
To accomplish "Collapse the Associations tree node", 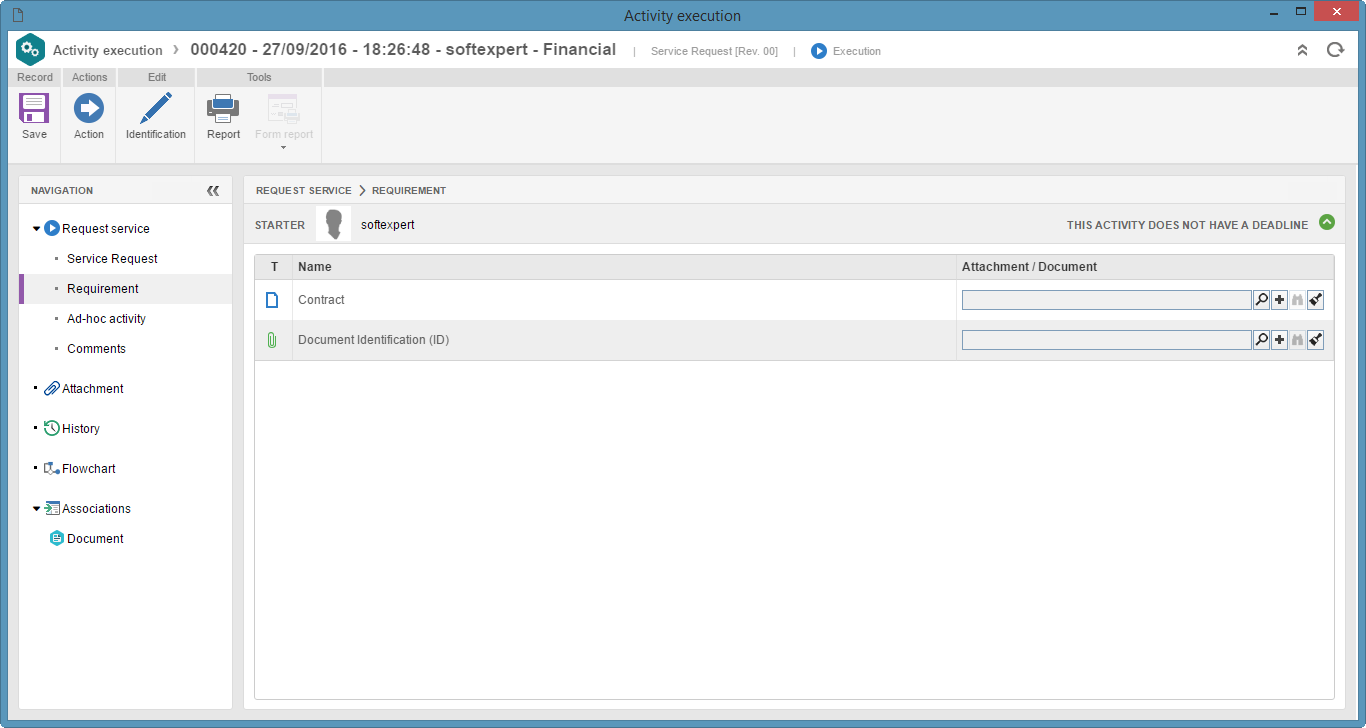I will click(x=37, y=509).
